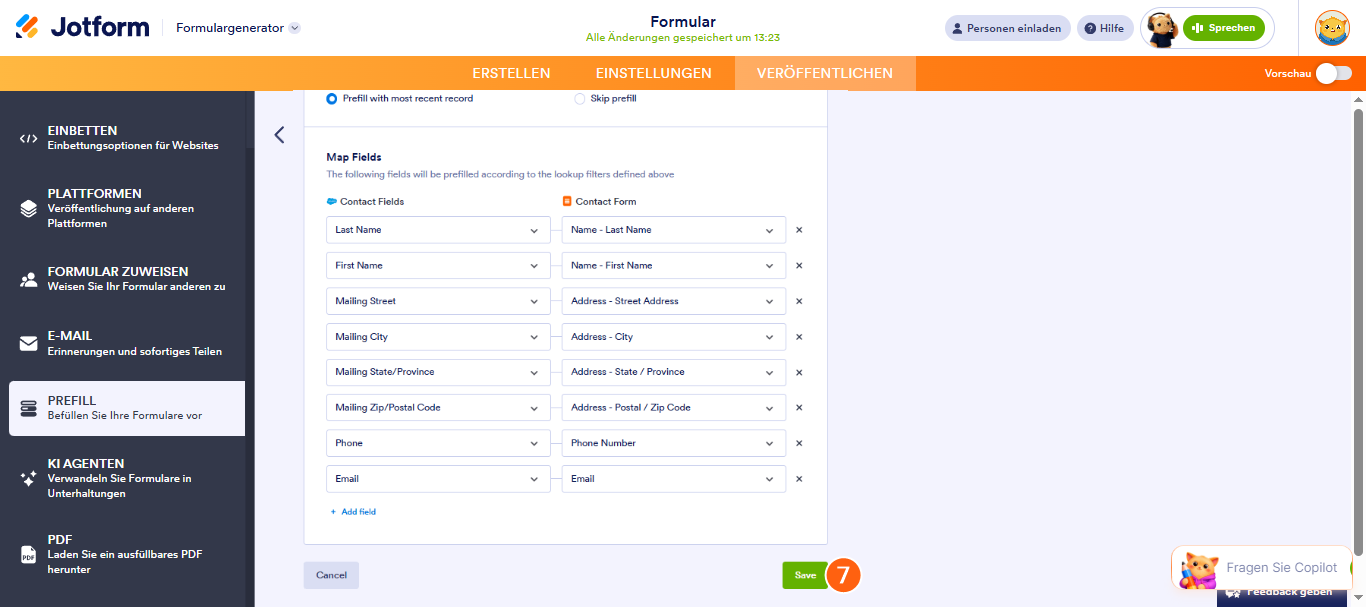Click the person icon next to FORMULAR ZUWEISEN
Viewport: 1366px width, 607px height.
click(28, 279)
